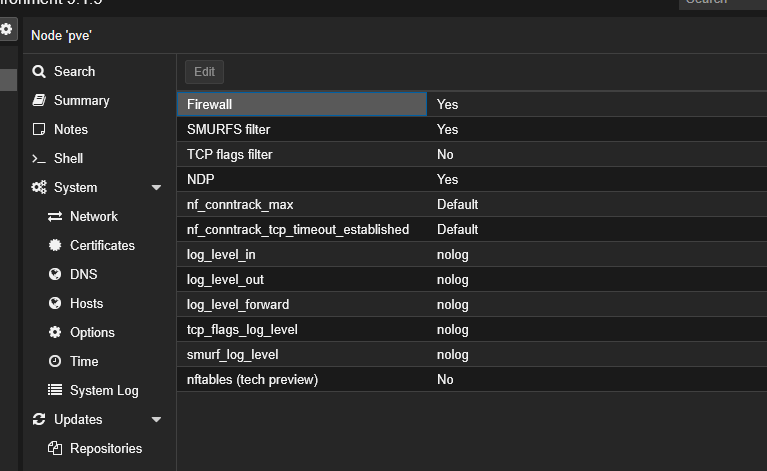Click the Firewall value Yes

coord(447,104)
